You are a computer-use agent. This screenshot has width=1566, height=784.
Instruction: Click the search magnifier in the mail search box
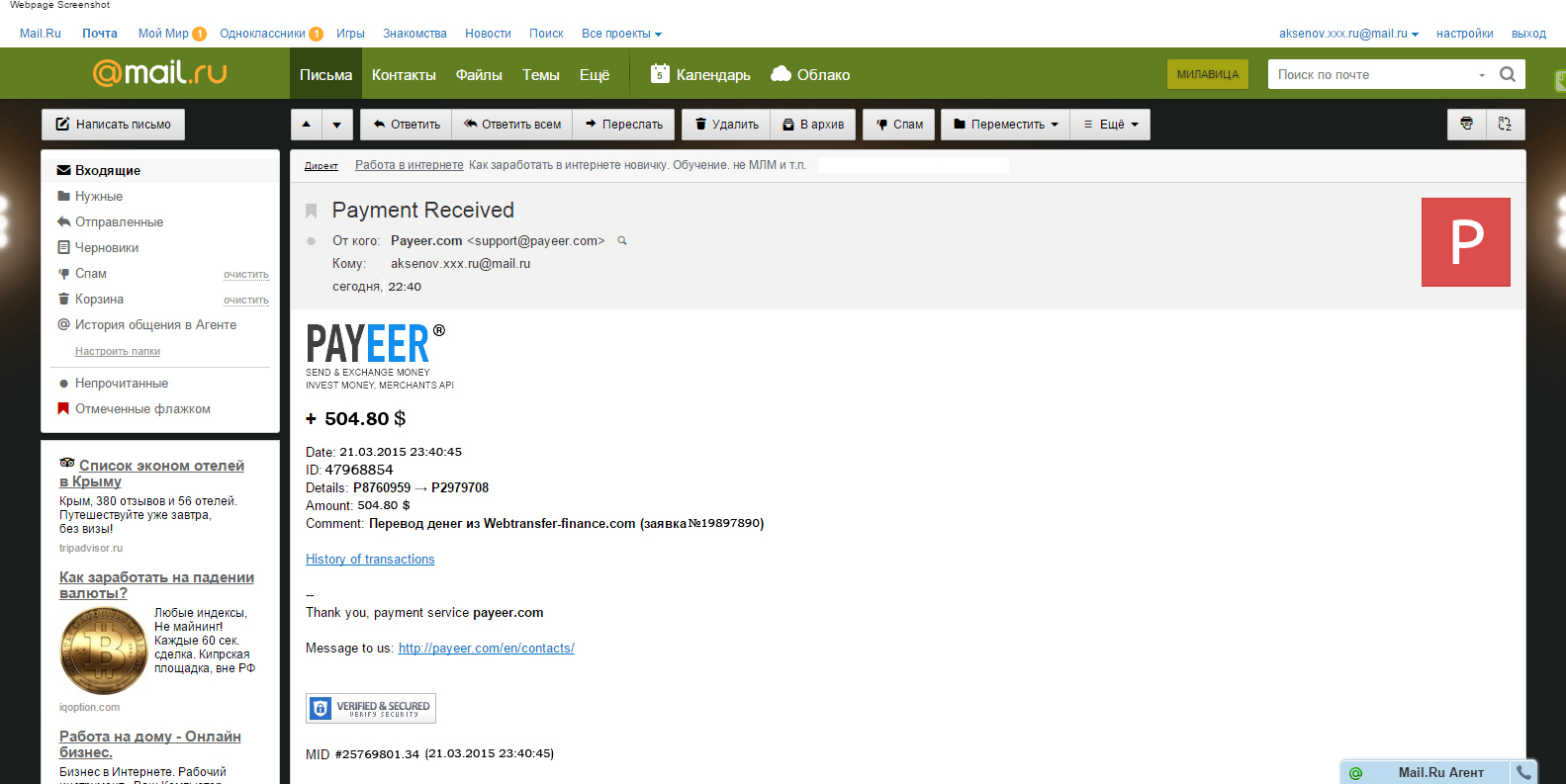click(1508, 74)
